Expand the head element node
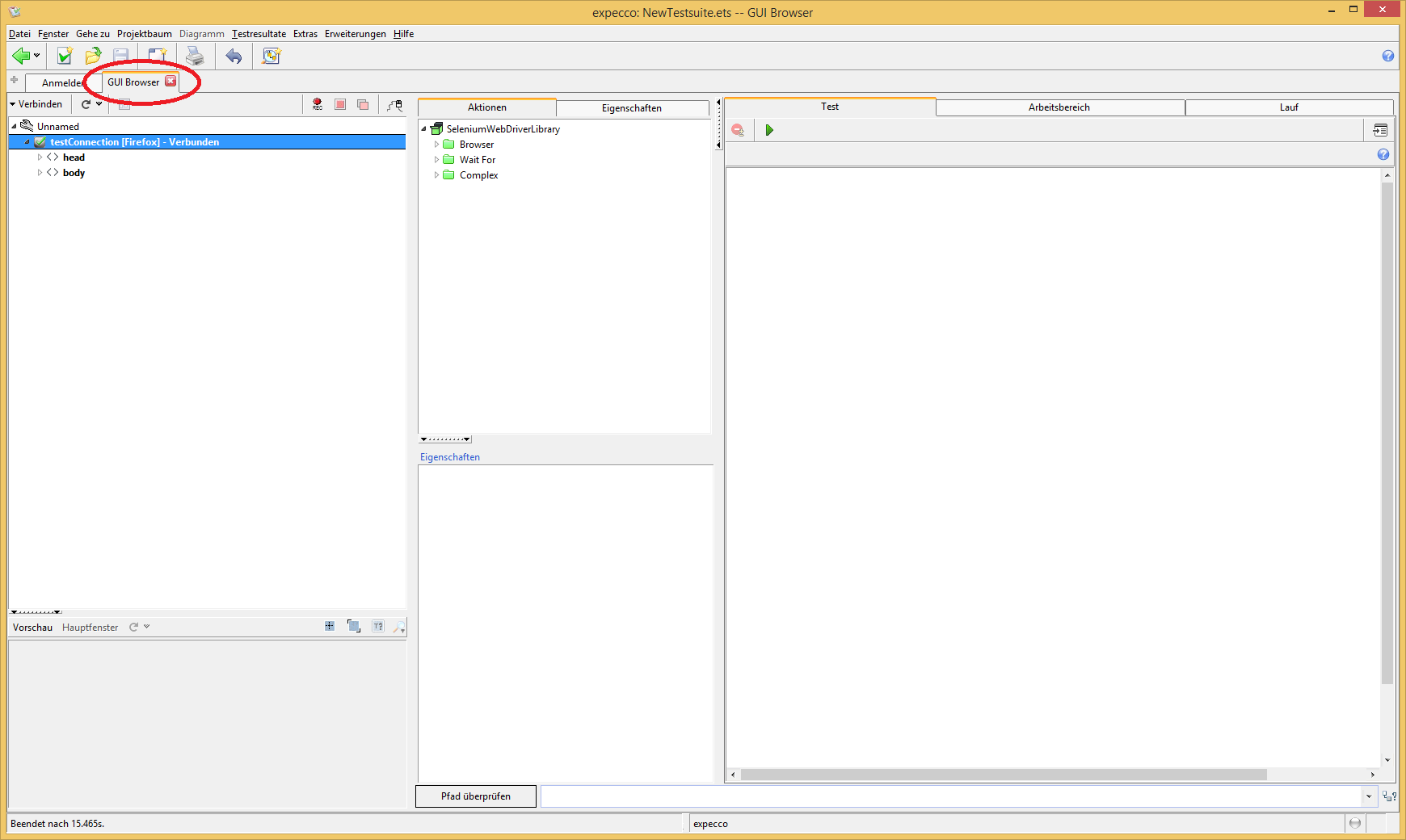This screenshot has height=840, width=1406. coord(40,157)
